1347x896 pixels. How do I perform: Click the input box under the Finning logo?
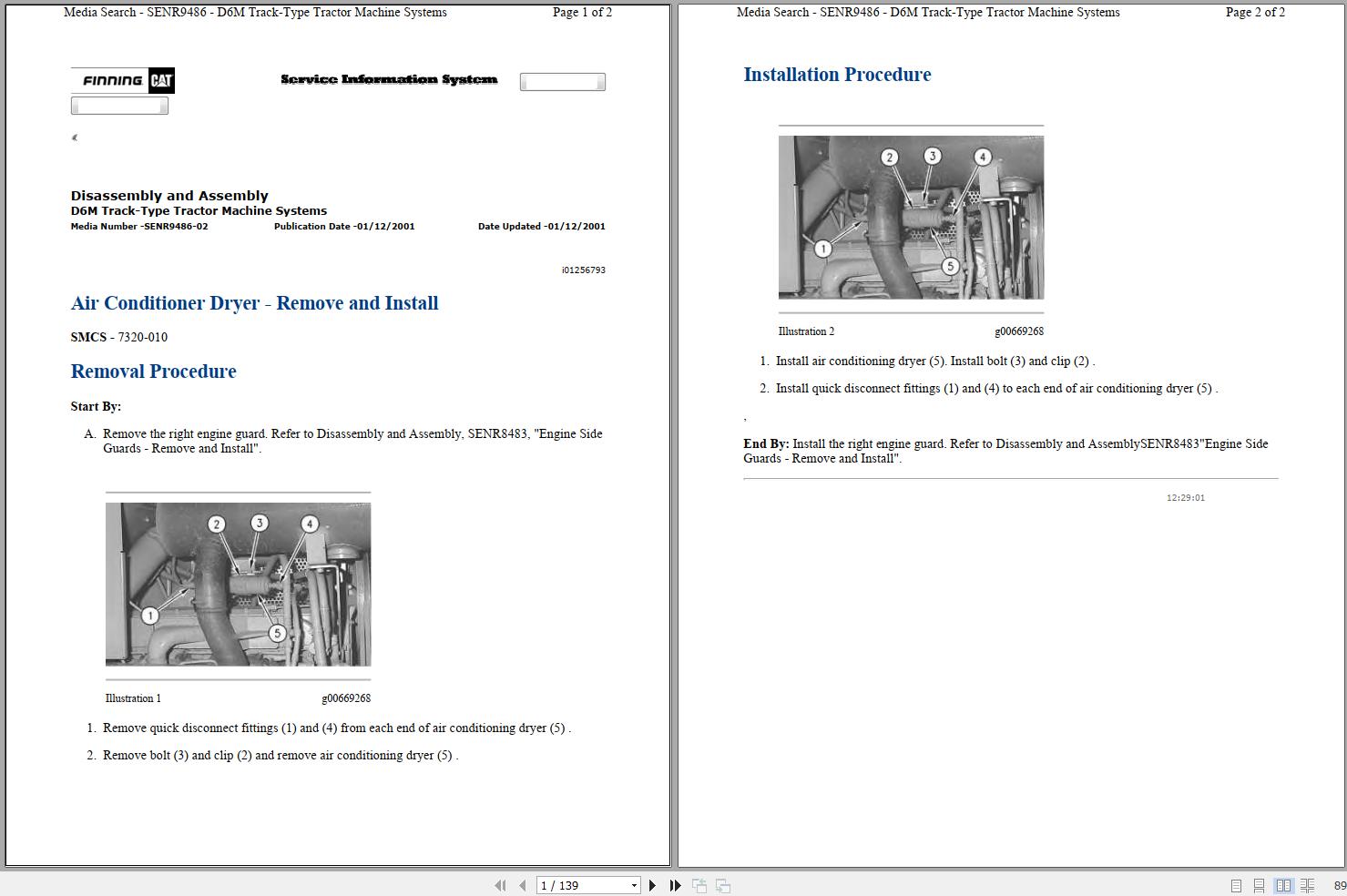(x=119, y=106)
